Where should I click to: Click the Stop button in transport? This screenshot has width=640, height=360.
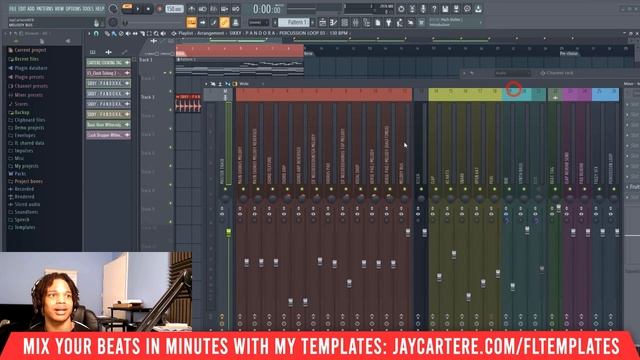tap(148, 9)
